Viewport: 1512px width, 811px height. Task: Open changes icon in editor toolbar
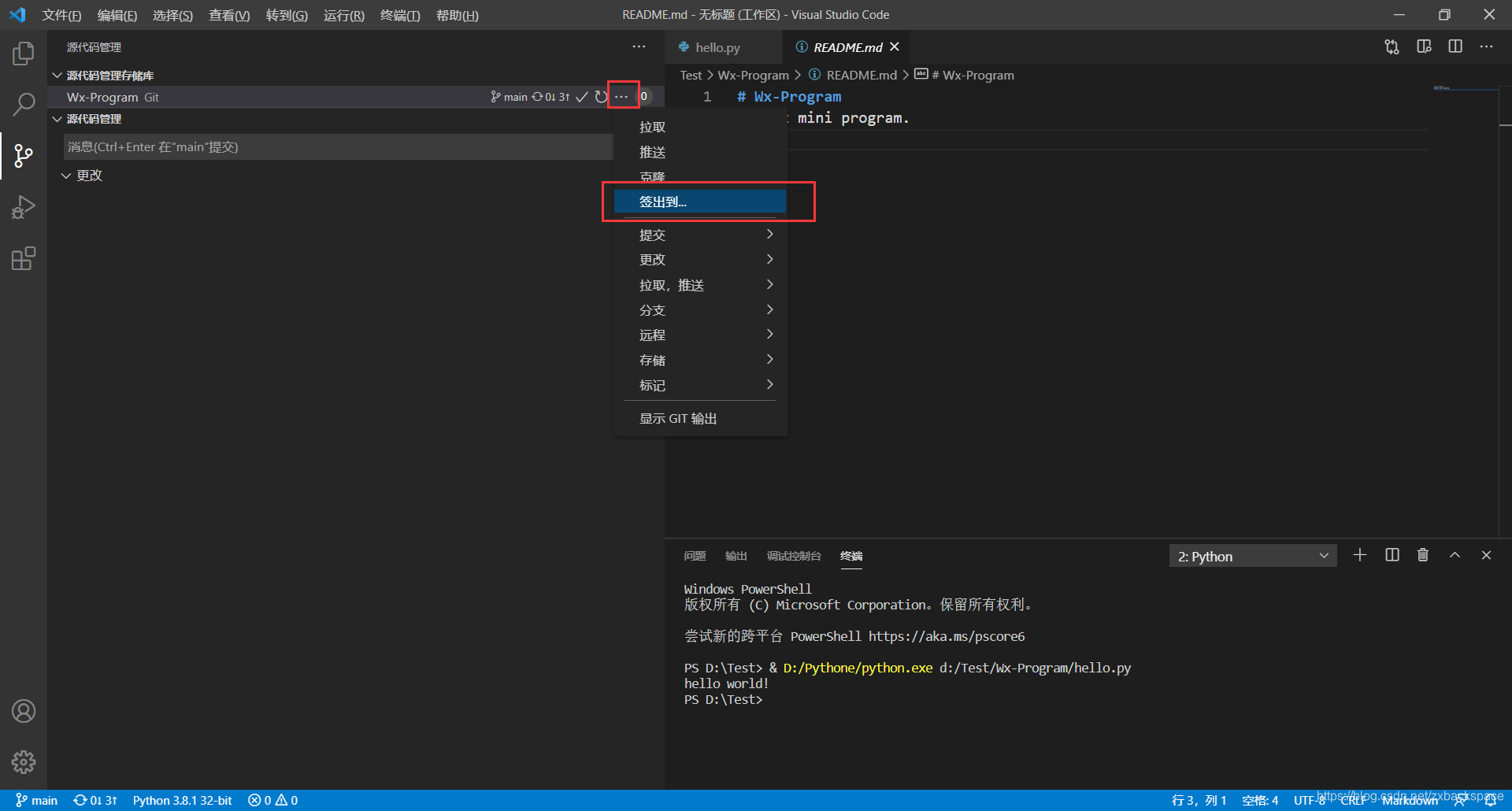(1392, 47)
